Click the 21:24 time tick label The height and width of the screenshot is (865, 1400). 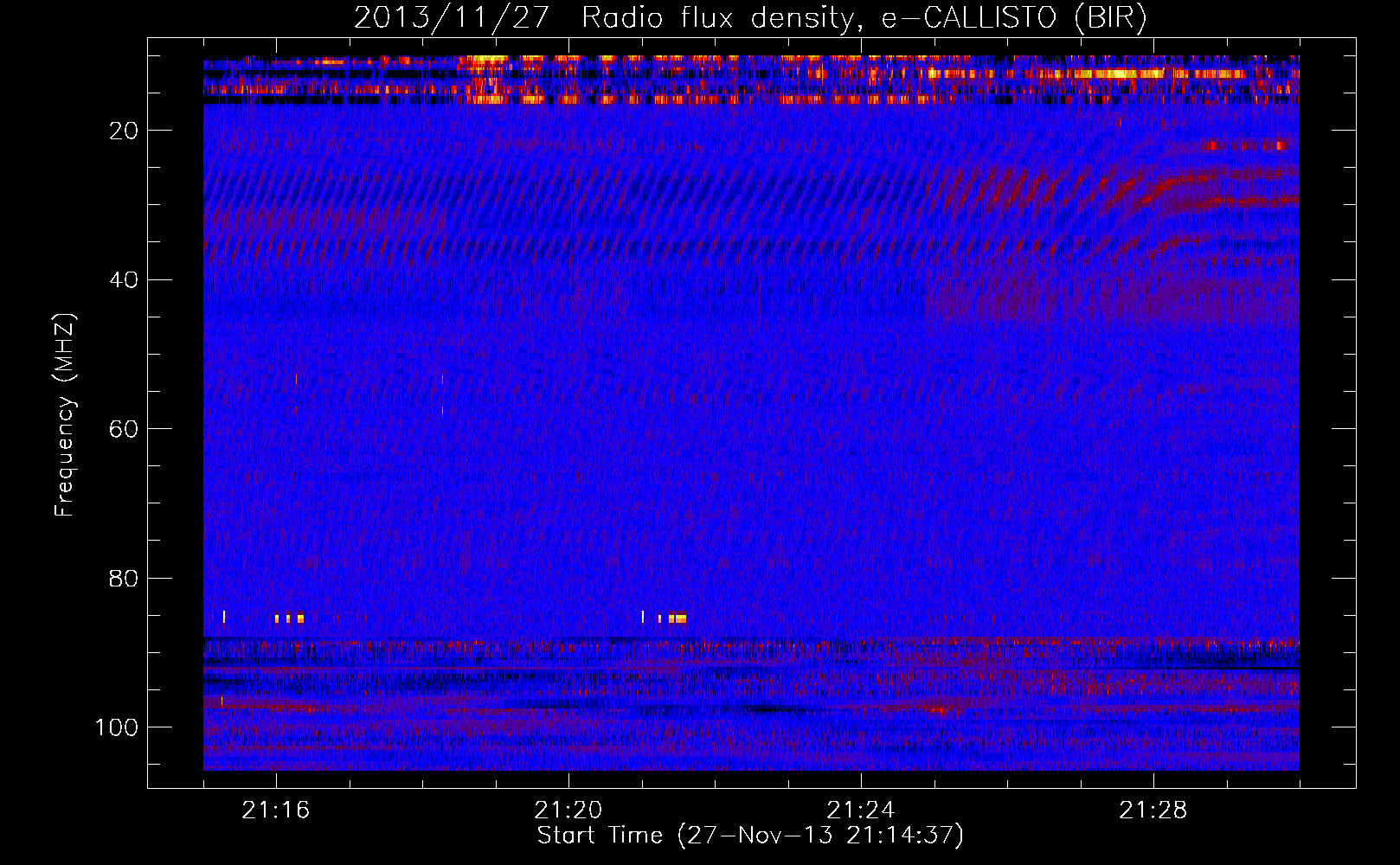tap(861, 811)
